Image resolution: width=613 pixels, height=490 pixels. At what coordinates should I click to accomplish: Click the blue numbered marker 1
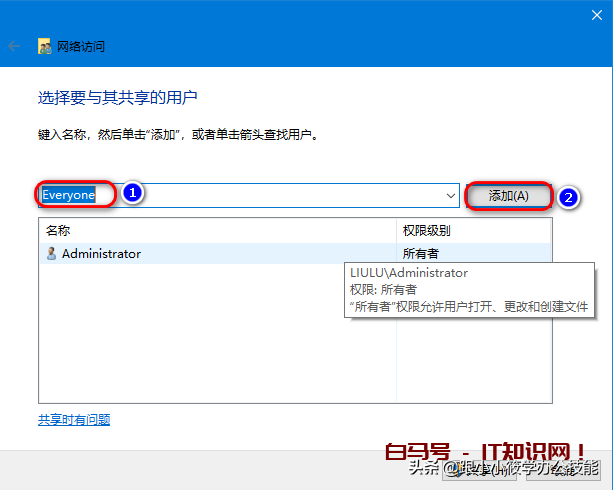(131, 195)
